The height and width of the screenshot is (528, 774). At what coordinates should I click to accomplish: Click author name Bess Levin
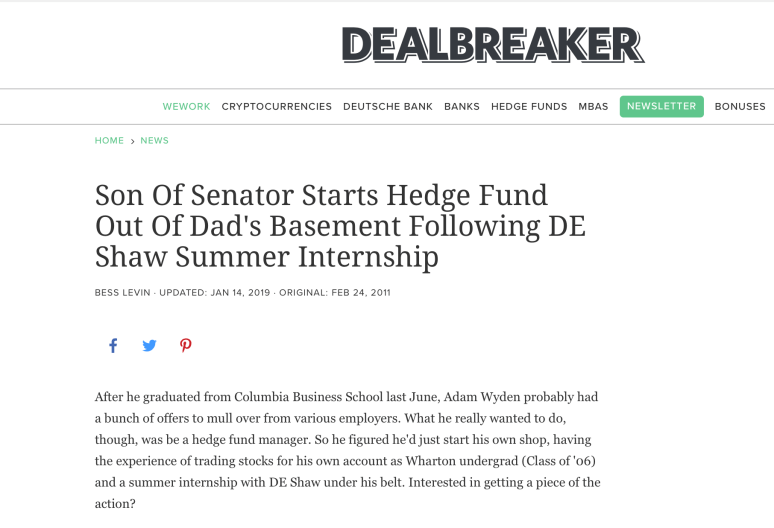point(124,293)
